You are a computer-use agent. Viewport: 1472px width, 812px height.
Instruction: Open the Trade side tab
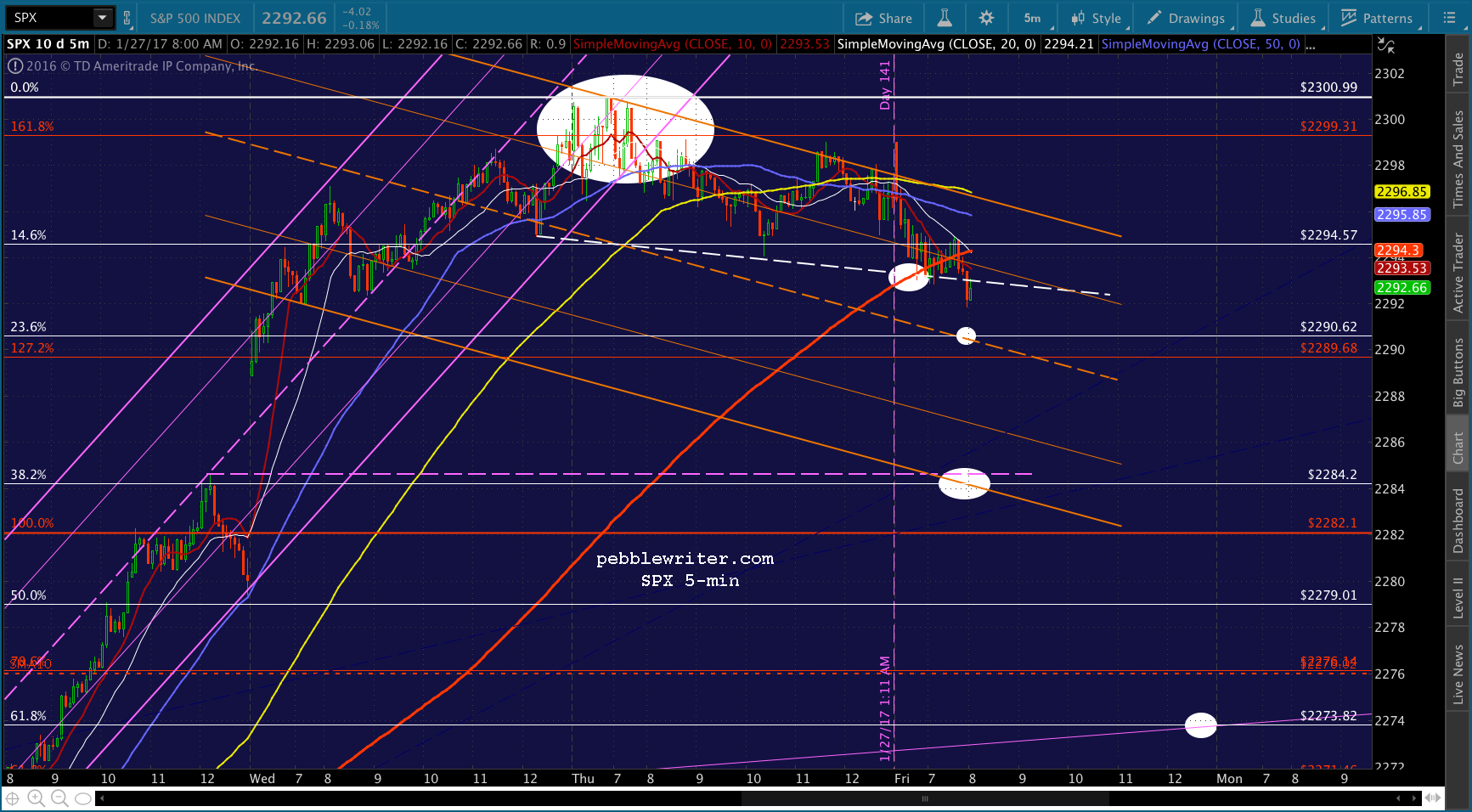point(1458,68)
